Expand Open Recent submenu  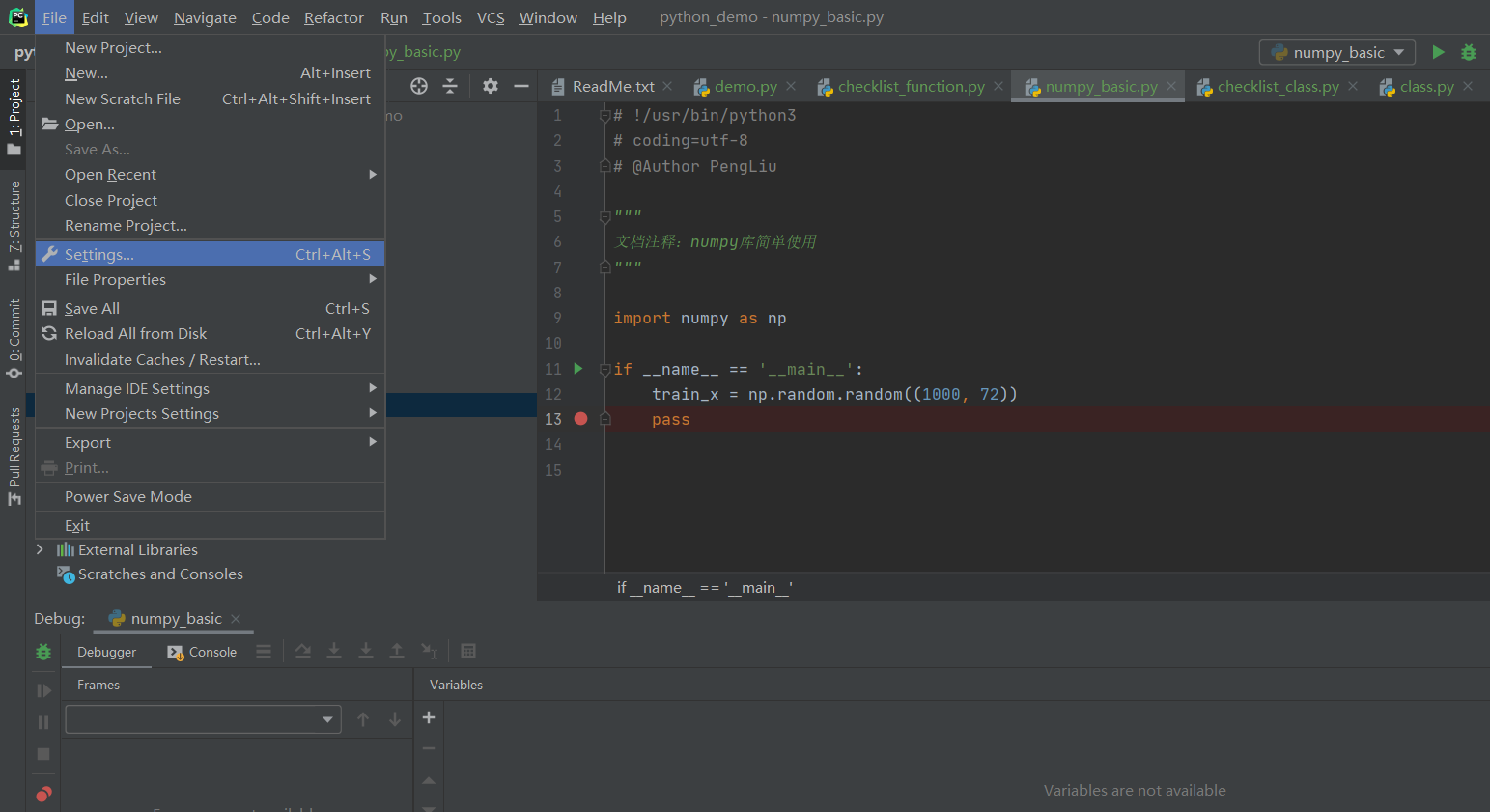211,175
